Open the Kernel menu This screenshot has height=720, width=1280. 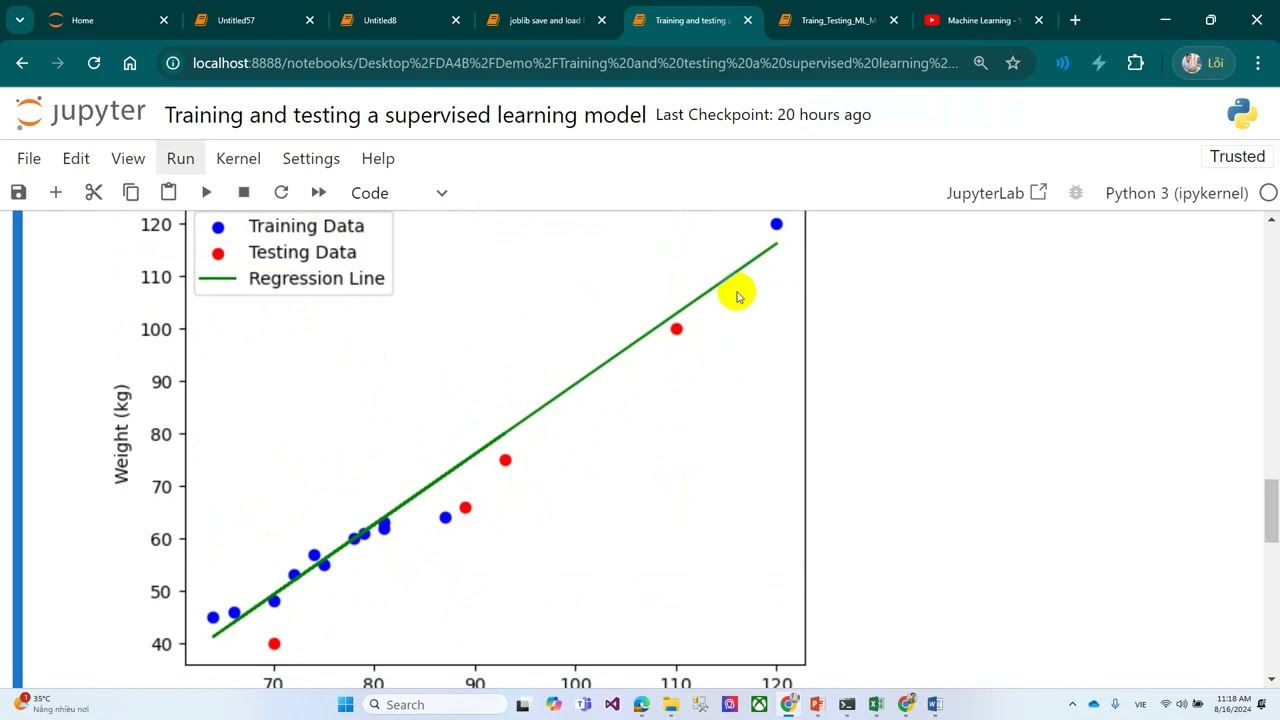tap(238, 158)
